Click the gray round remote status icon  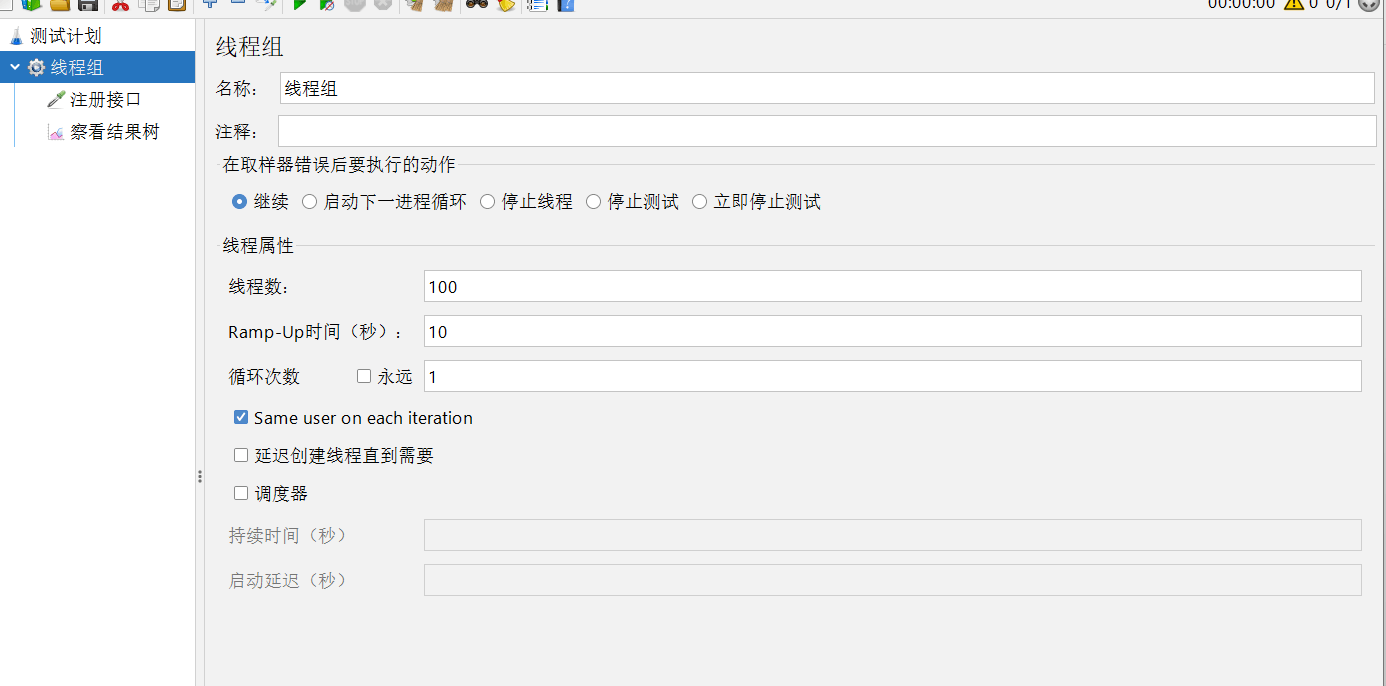pos(1369,4)
